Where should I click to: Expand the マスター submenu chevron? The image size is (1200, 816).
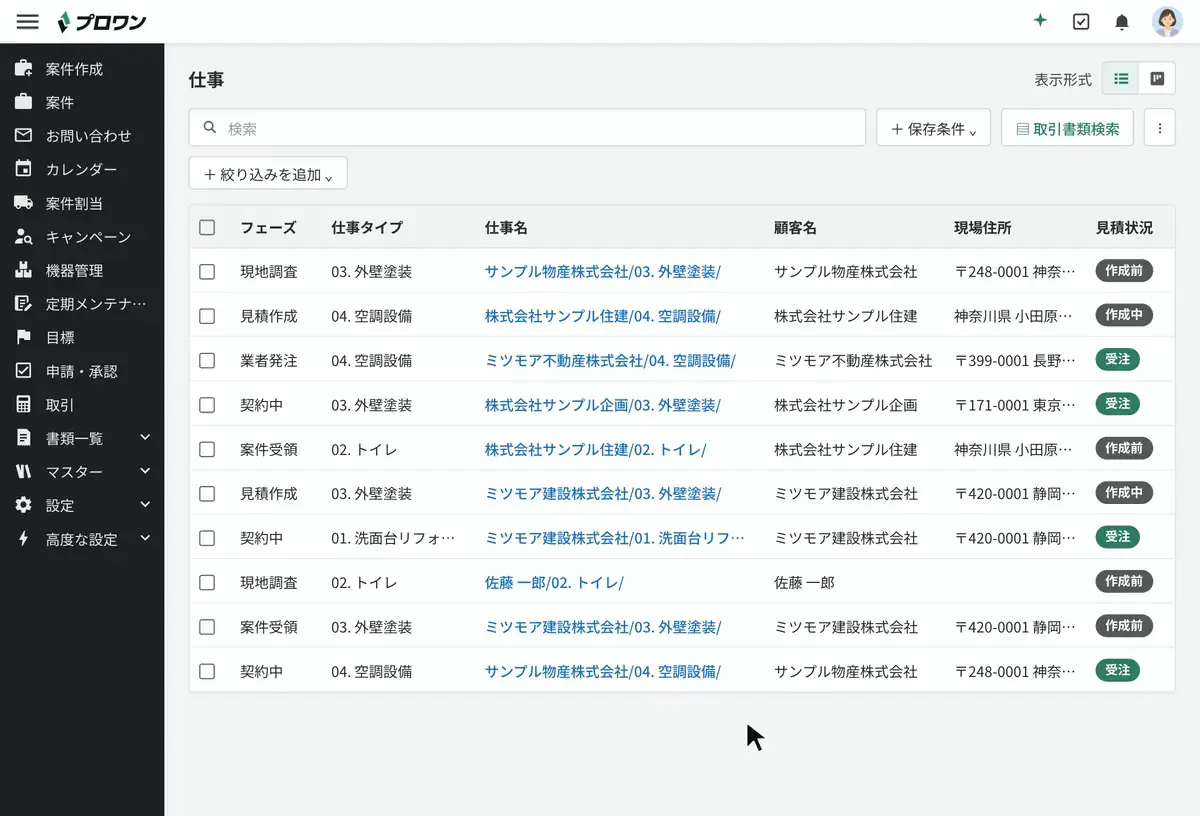pyautogui.click(x=145, y=471)
